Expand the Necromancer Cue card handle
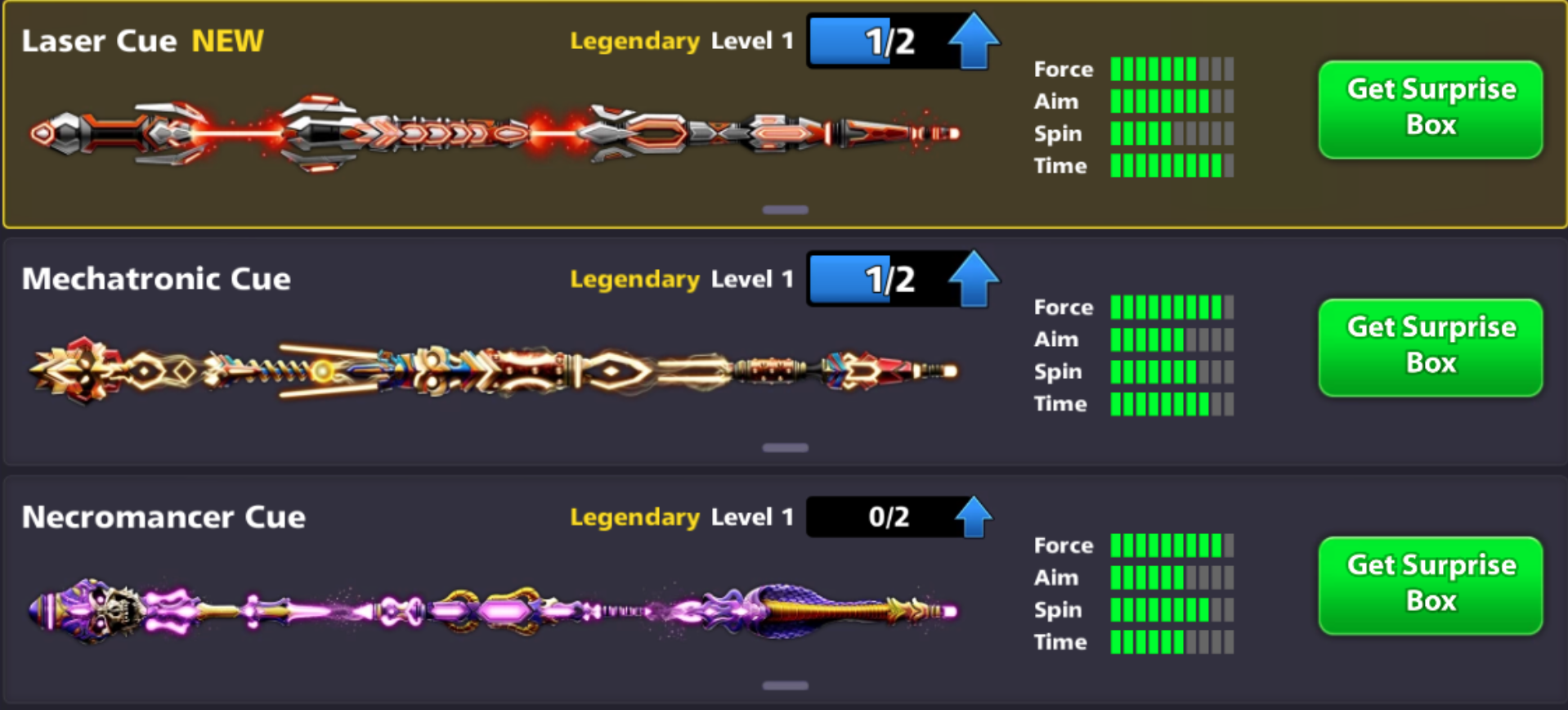Screen dimensions: 1568x710 785,686
